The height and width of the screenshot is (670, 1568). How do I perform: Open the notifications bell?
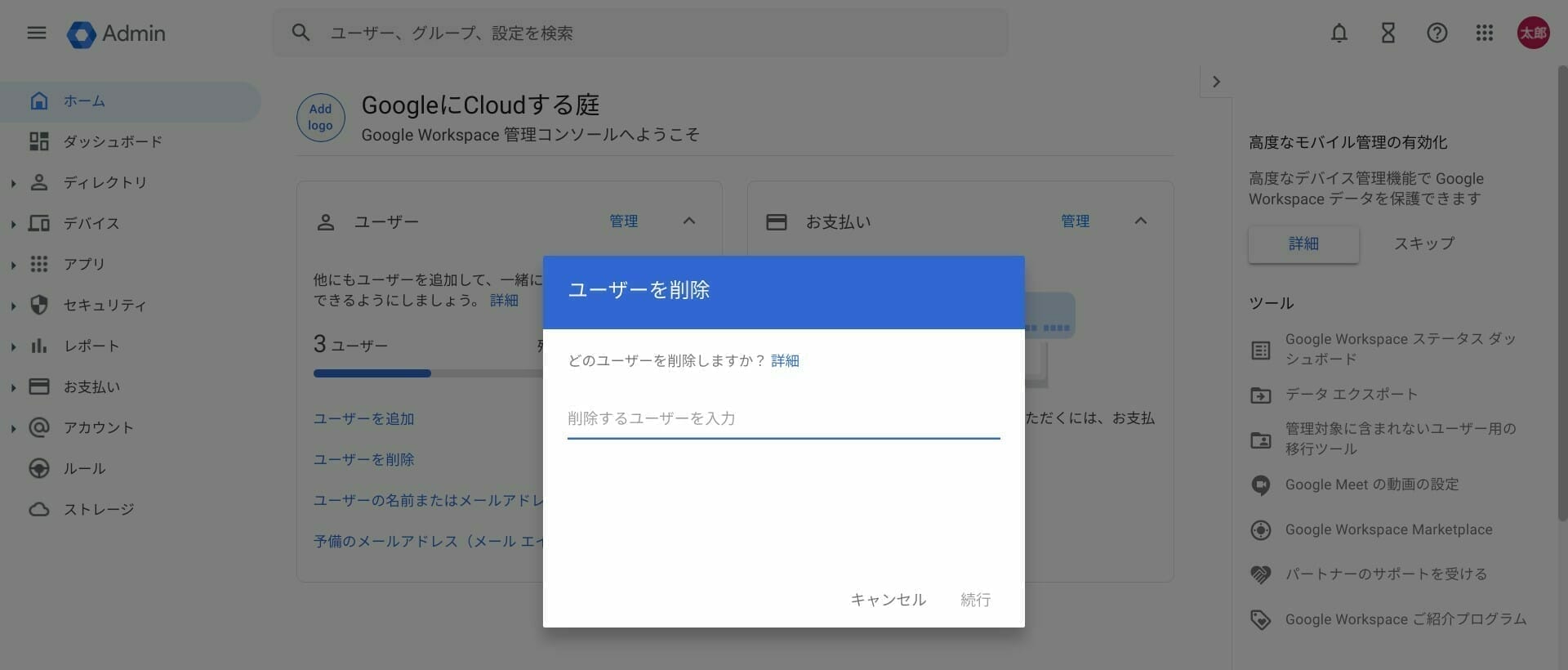[1339, 33]
